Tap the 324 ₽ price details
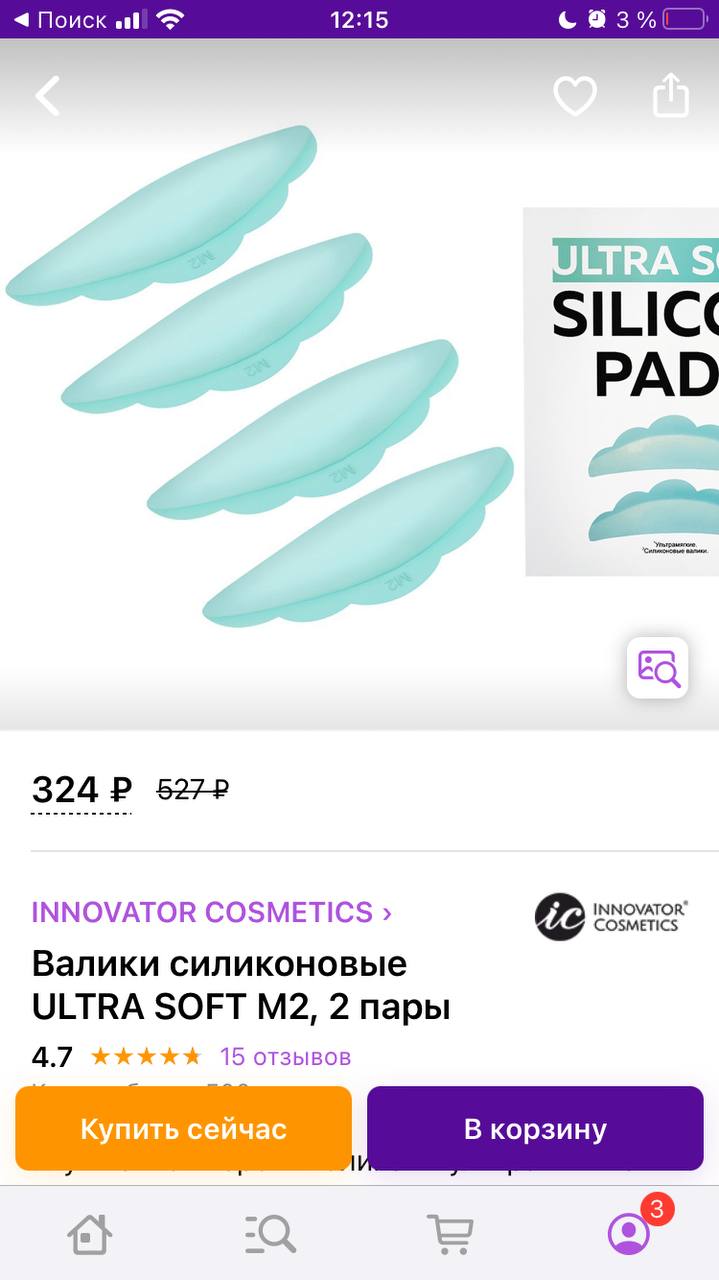 (82, 790)
